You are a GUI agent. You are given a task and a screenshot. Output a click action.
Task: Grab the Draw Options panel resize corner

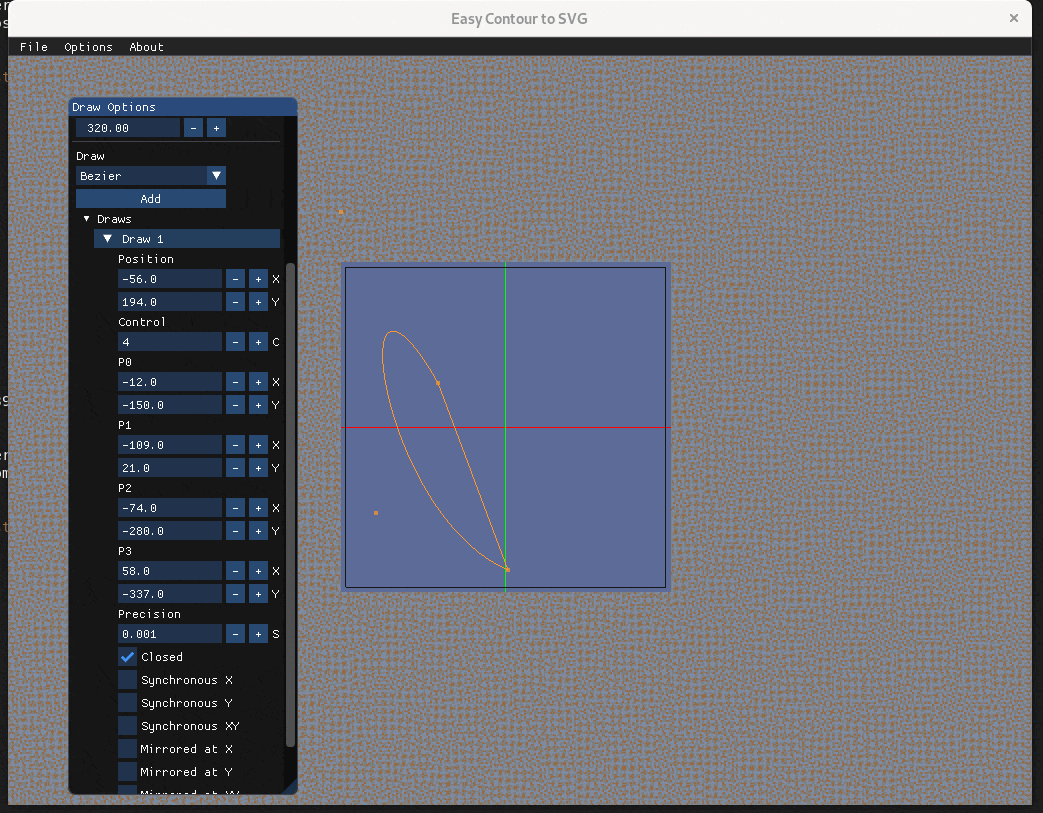291,788
